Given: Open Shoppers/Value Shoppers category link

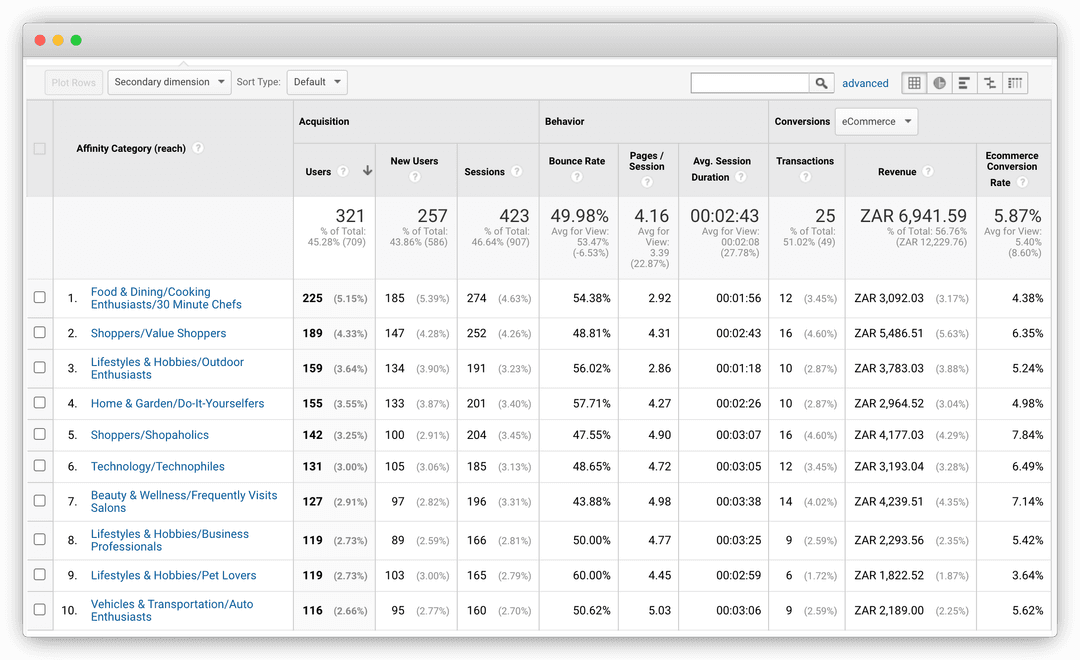Looking at the screenshot, I should point(158,333).
